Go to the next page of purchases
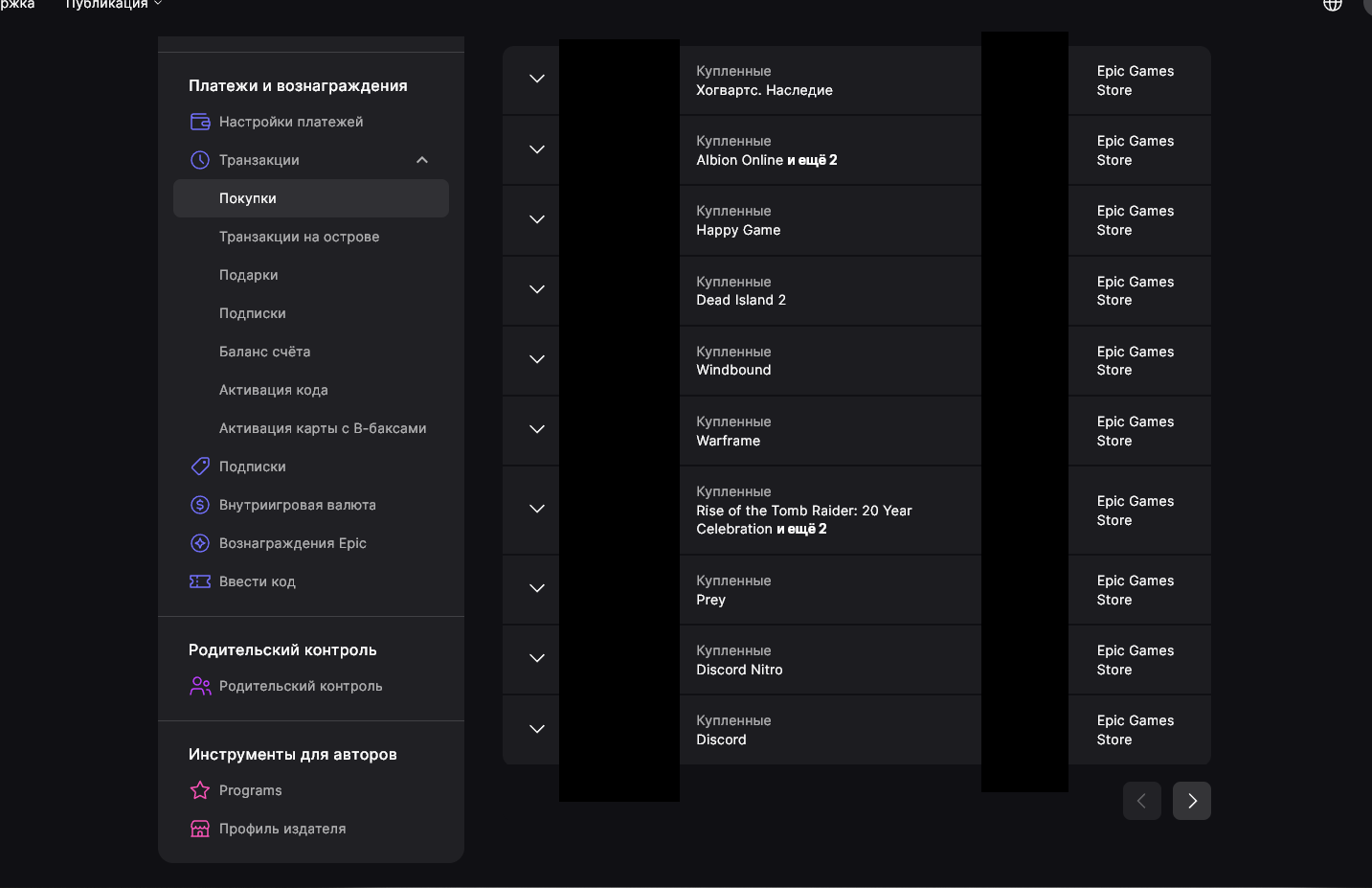Viewport: 1372px width, 888px height. click(1191, 801)
